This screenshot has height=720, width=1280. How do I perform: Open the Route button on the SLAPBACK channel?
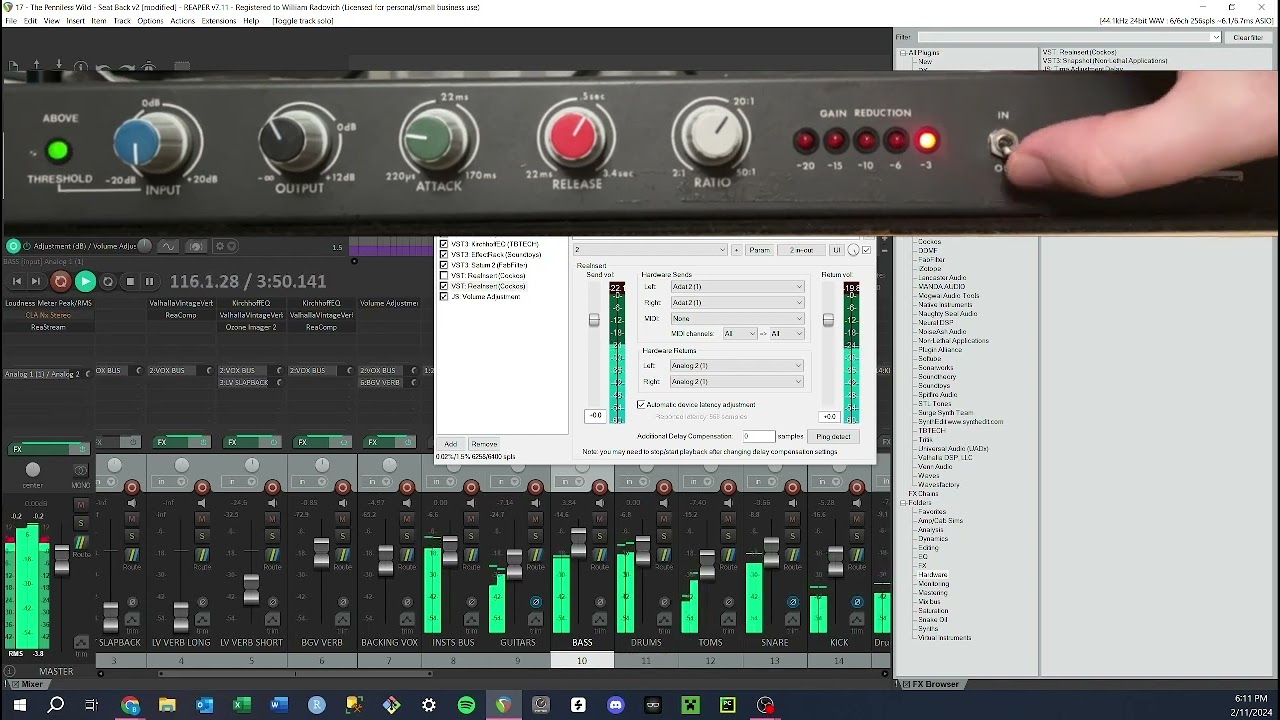(x=132, y=556)
